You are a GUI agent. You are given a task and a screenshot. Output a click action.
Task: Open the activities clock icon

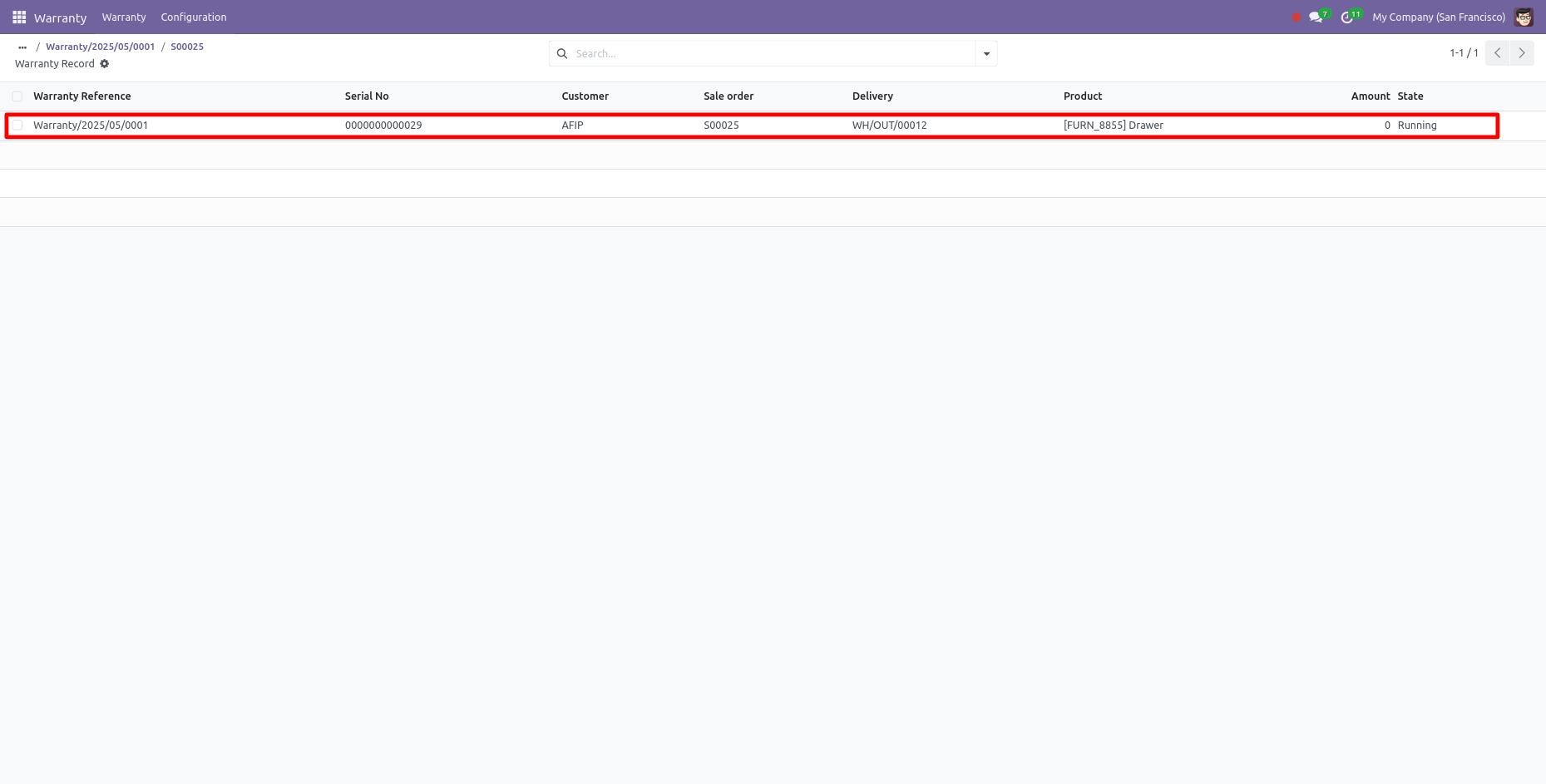pyautogui.click(x=1347, y=17)
